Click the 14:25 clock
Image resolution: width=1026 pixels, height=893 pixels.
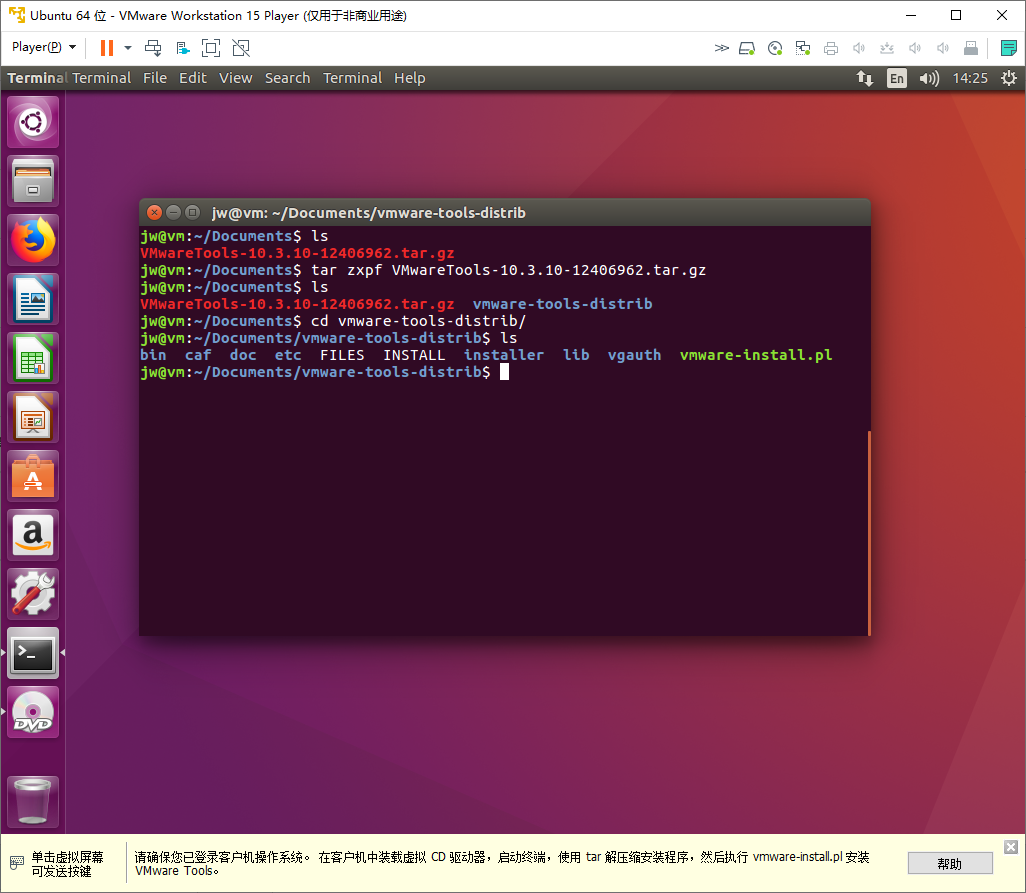pos(970,79)
